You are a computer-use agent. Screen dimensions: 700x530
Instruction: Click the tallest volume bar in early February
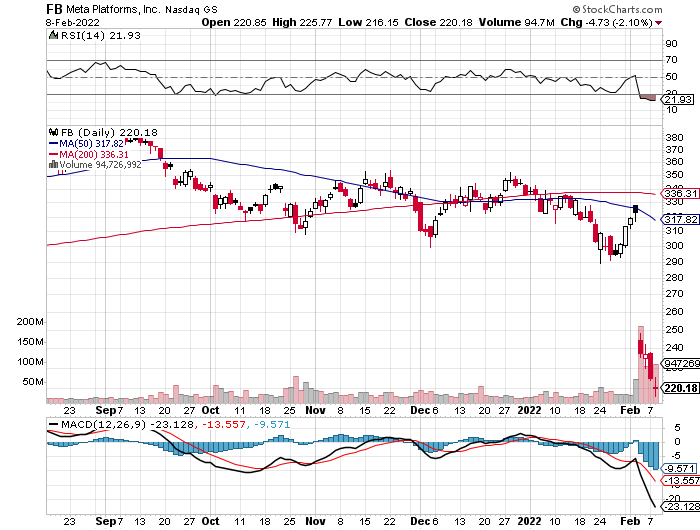641,365
